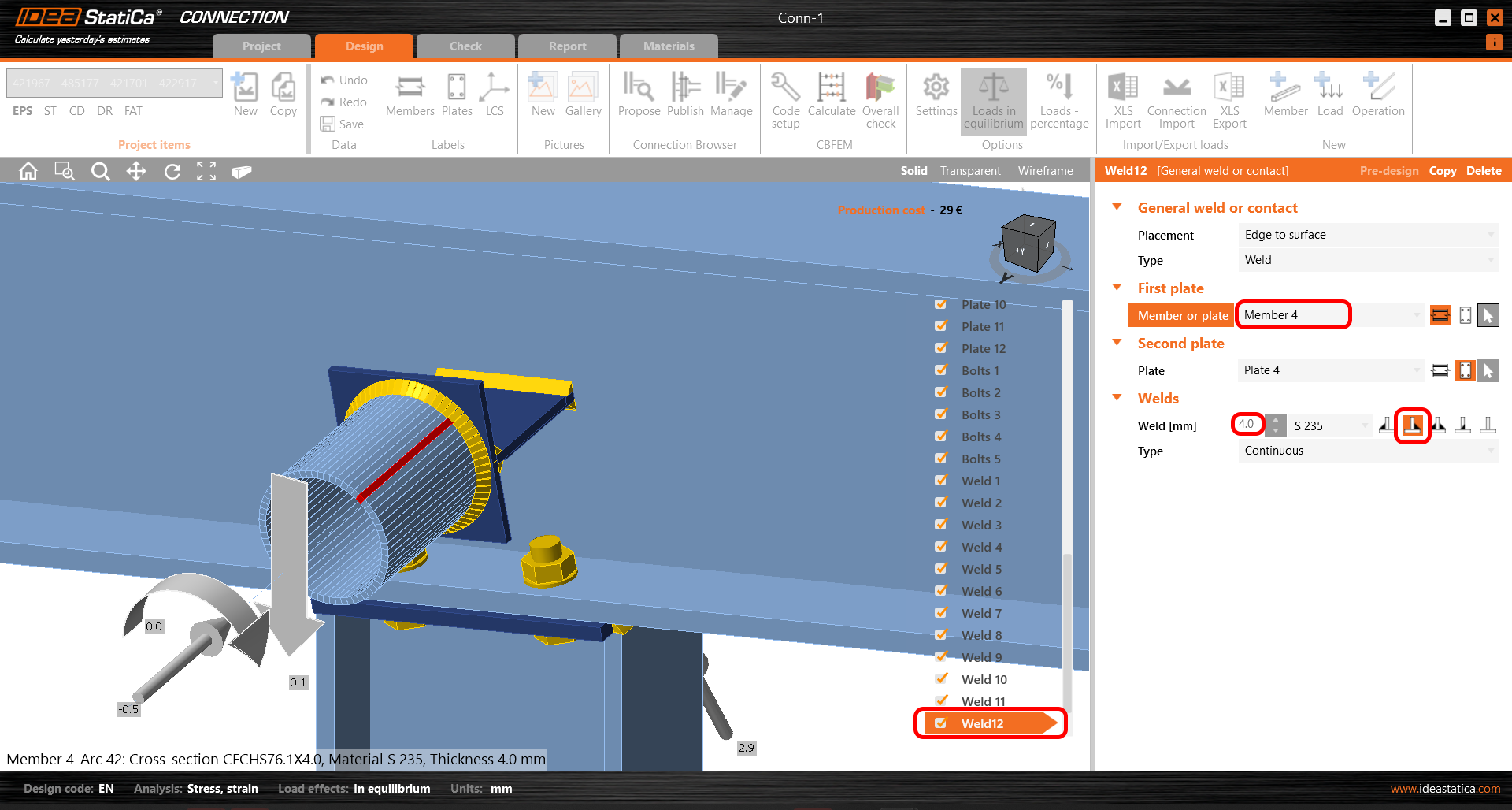This screenshot has width=1512, height=810.
Task: Delete Weld12 using the Delete button
Action: (x=1484, y=170)
